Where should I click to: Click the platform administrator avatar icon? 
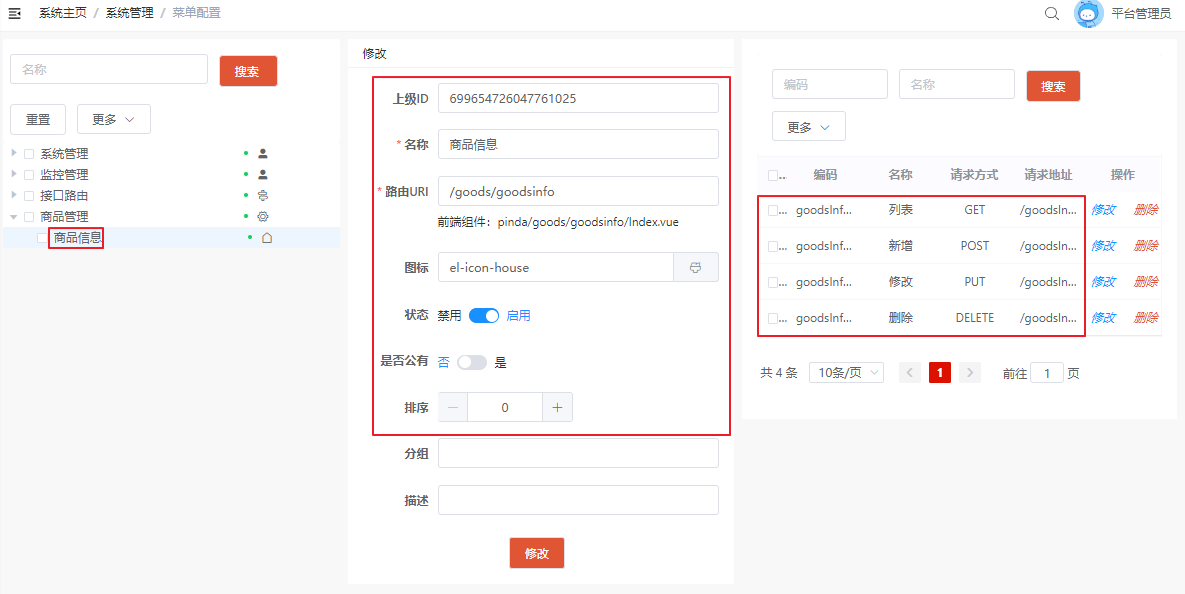(x=1088, y=14)
